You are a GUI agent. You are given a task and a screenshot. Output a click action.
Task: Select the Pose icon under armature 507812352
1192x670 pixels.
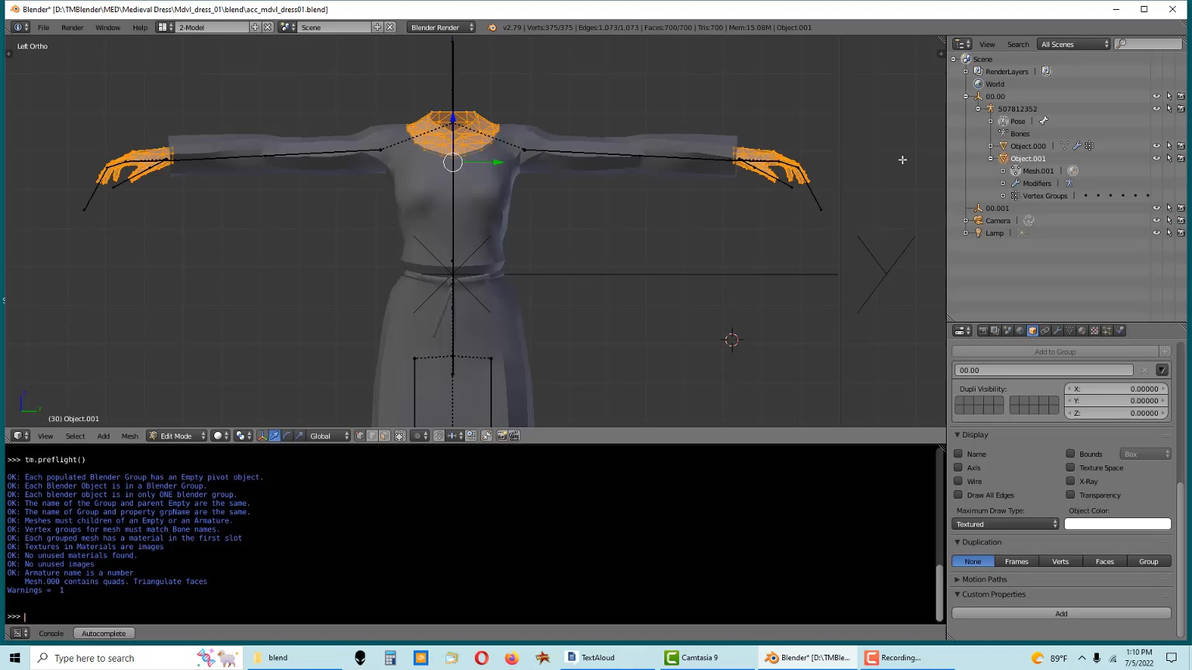(1003, 121)
